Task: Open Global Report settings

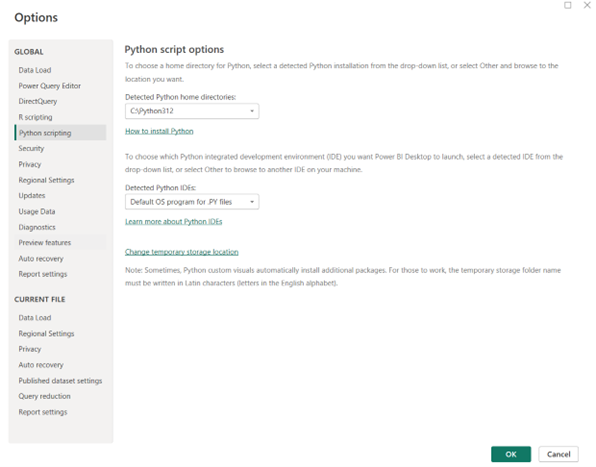Action: (43, 274)
